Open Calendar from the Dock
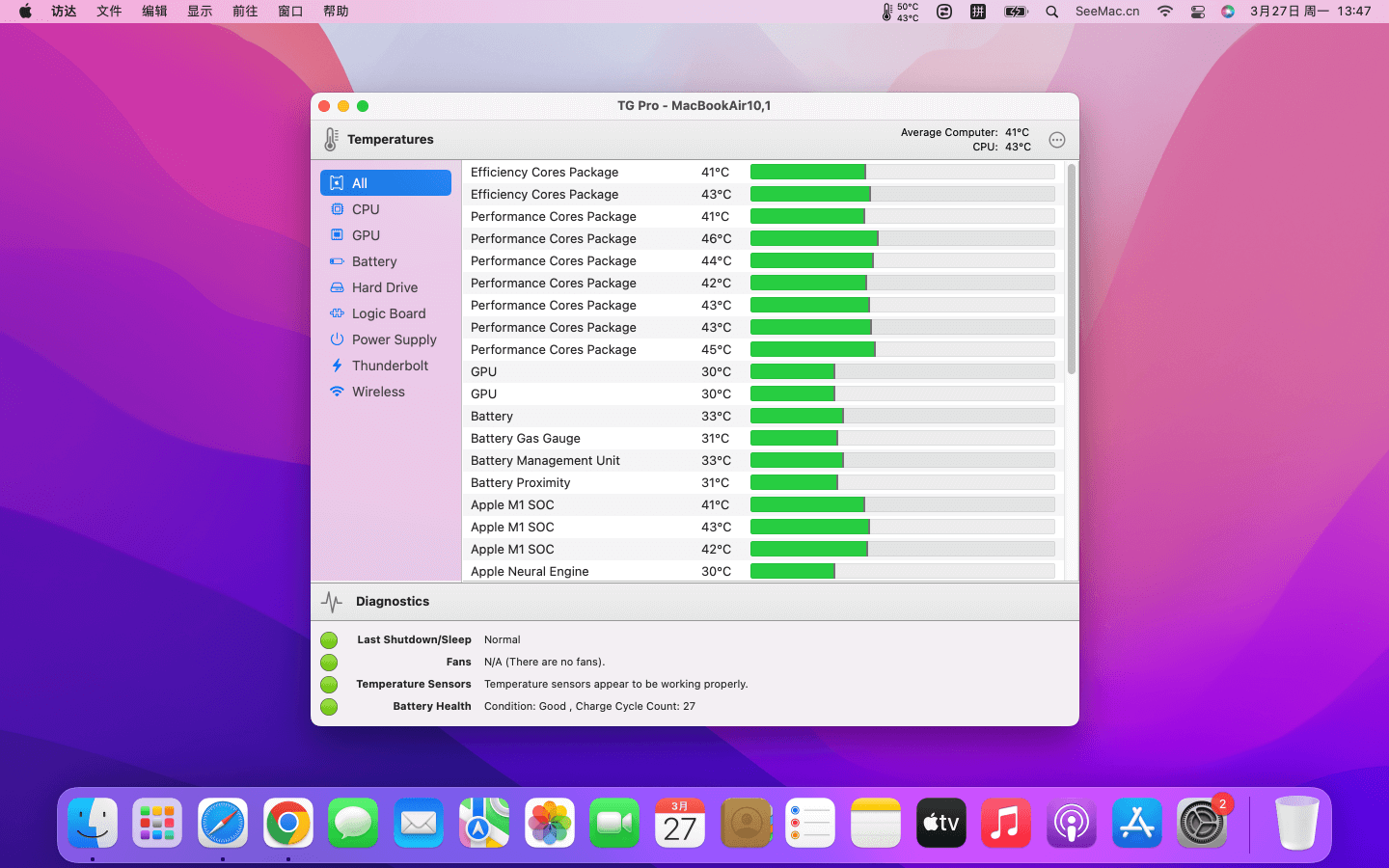The width and height of the screenshot is (1389, 868). click(x=680, y=823)
